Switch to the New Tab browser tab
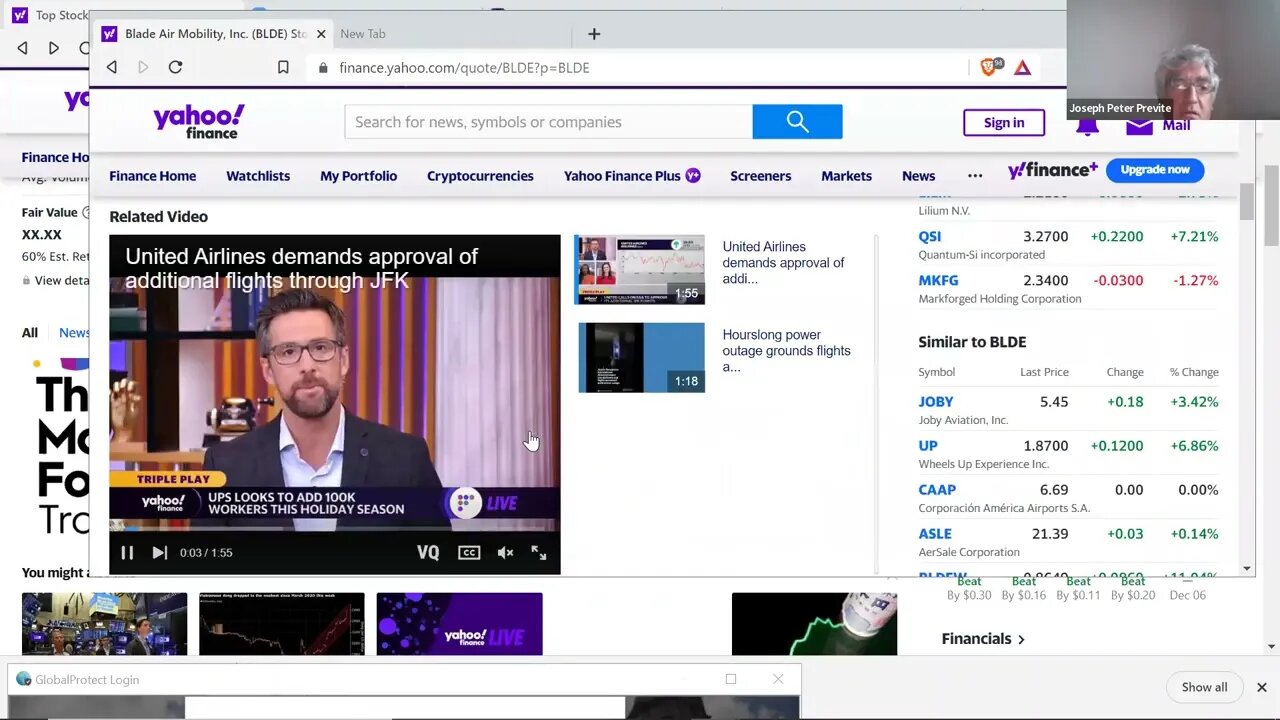The height and width of the screenshot is (720, 1280). click(x=363, y=34)
